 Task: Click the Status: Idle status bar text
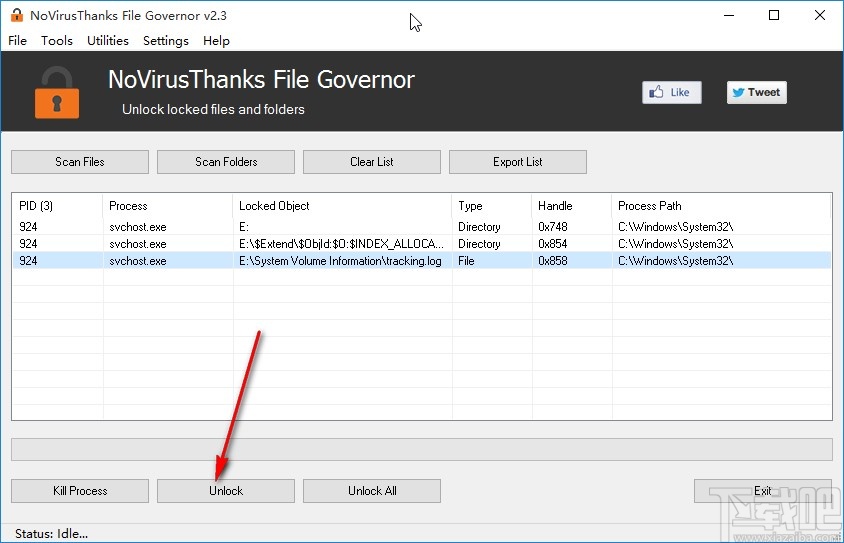click(51, 534)
